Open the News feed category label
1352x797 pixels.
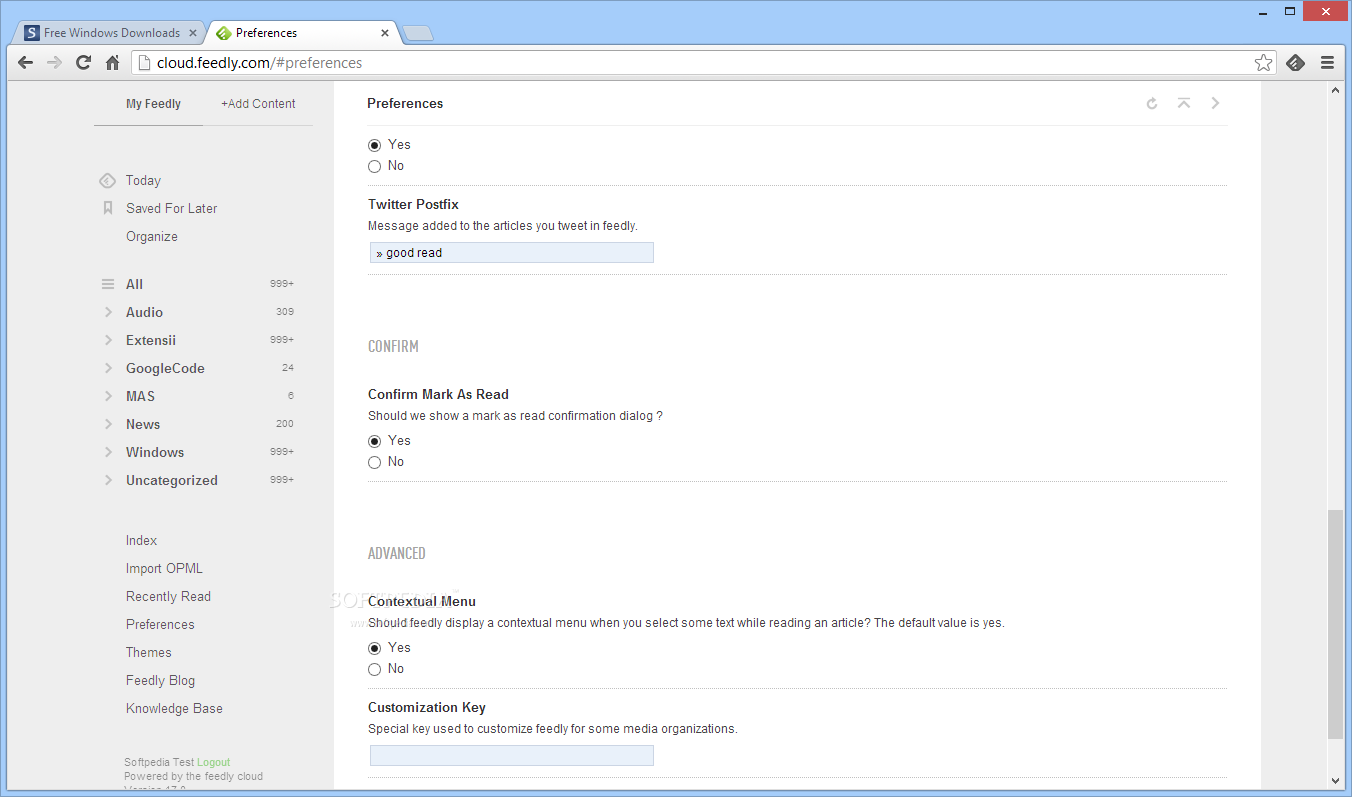143,424
